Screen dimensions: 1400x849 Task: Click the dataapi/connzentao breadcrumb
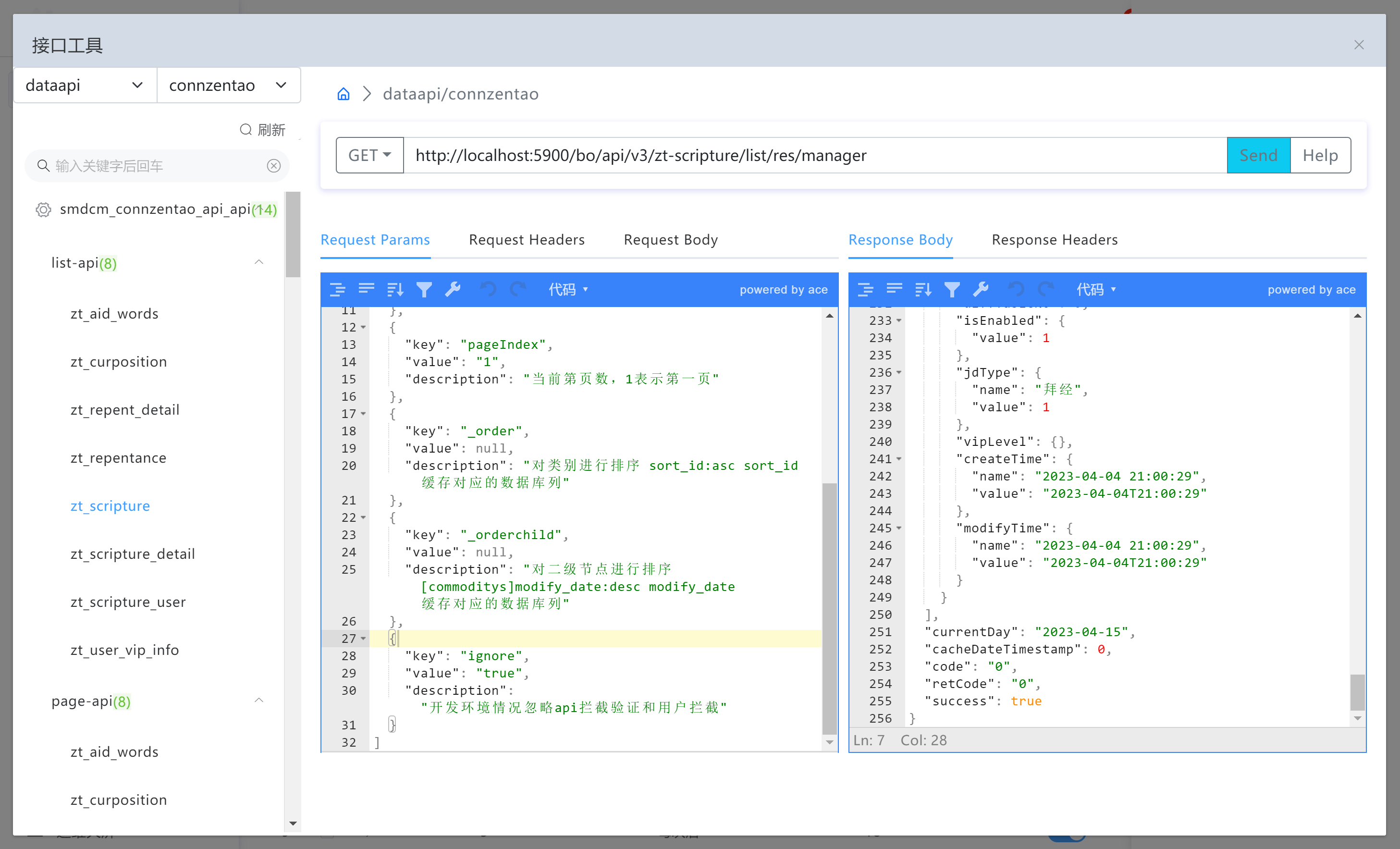coord(461,94)
